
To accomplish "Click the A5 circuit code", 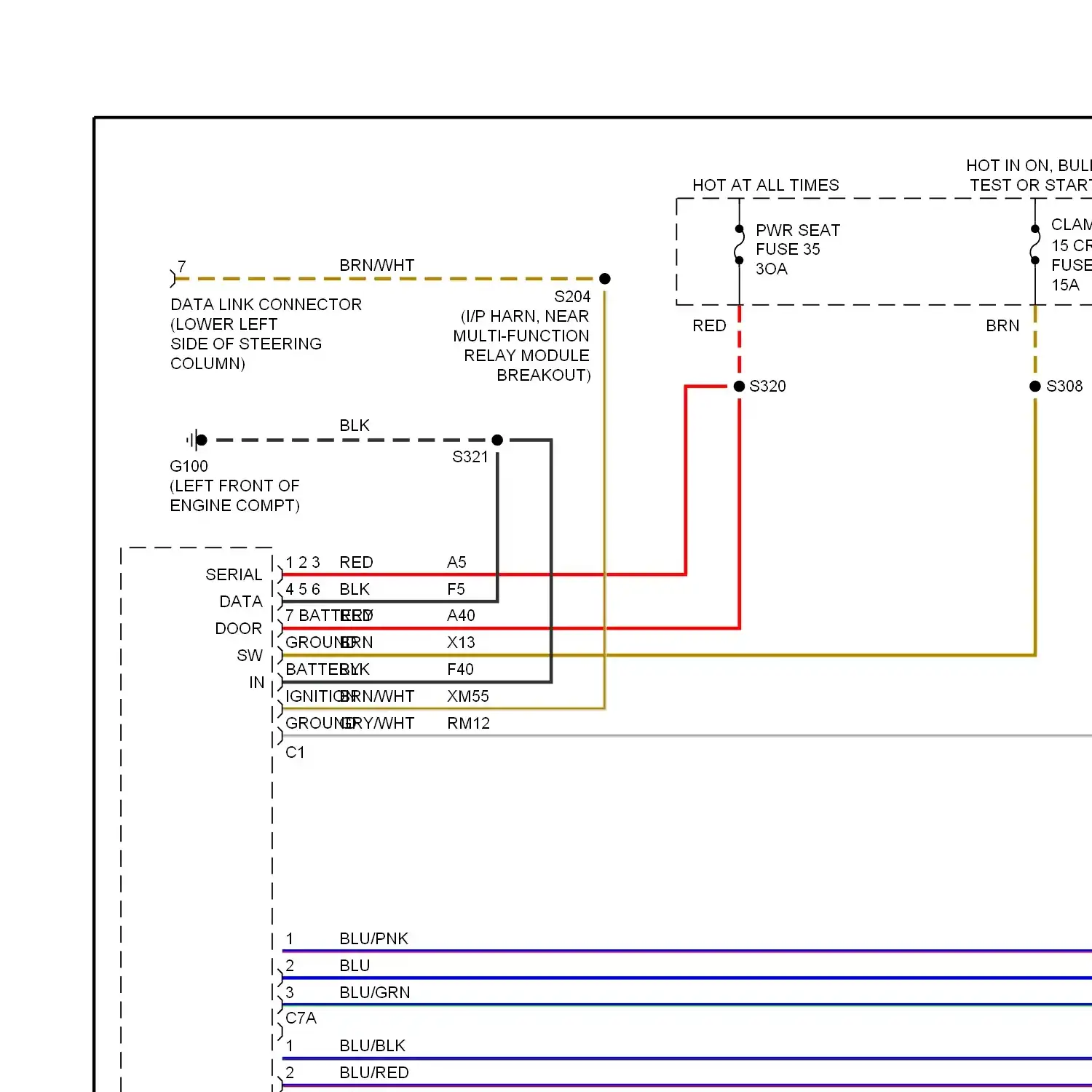I will tap(456, 562).
